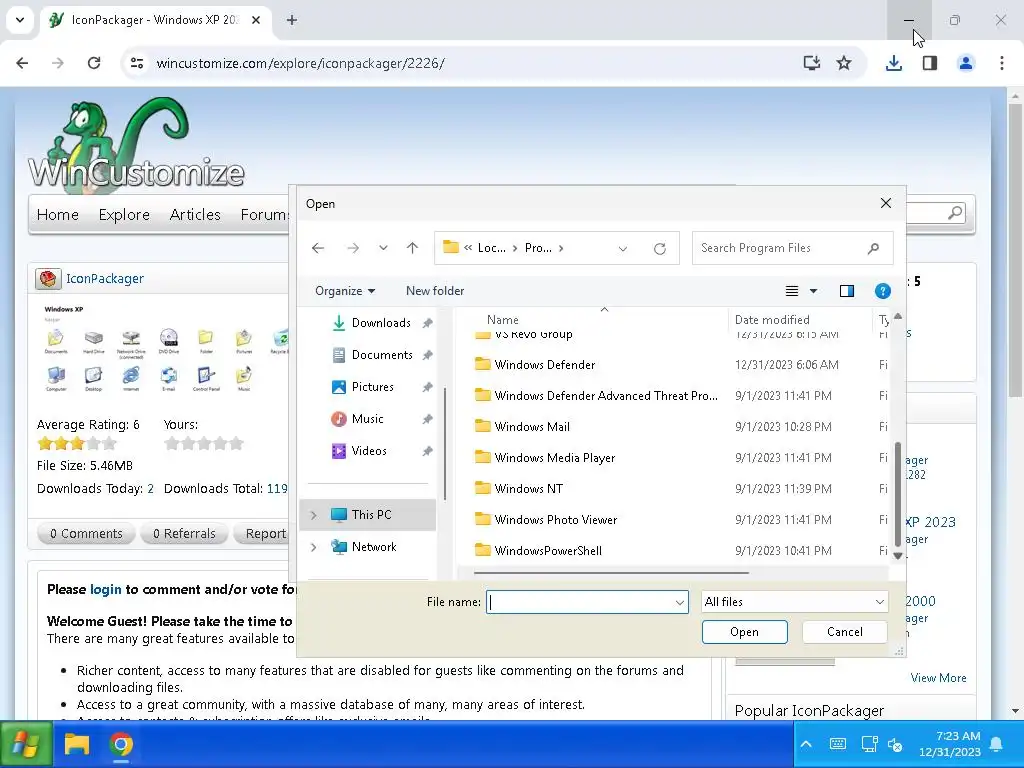Screen dimensions: 1024x768
Task: Close the Open dialog with X
Action: coord(886,204)
